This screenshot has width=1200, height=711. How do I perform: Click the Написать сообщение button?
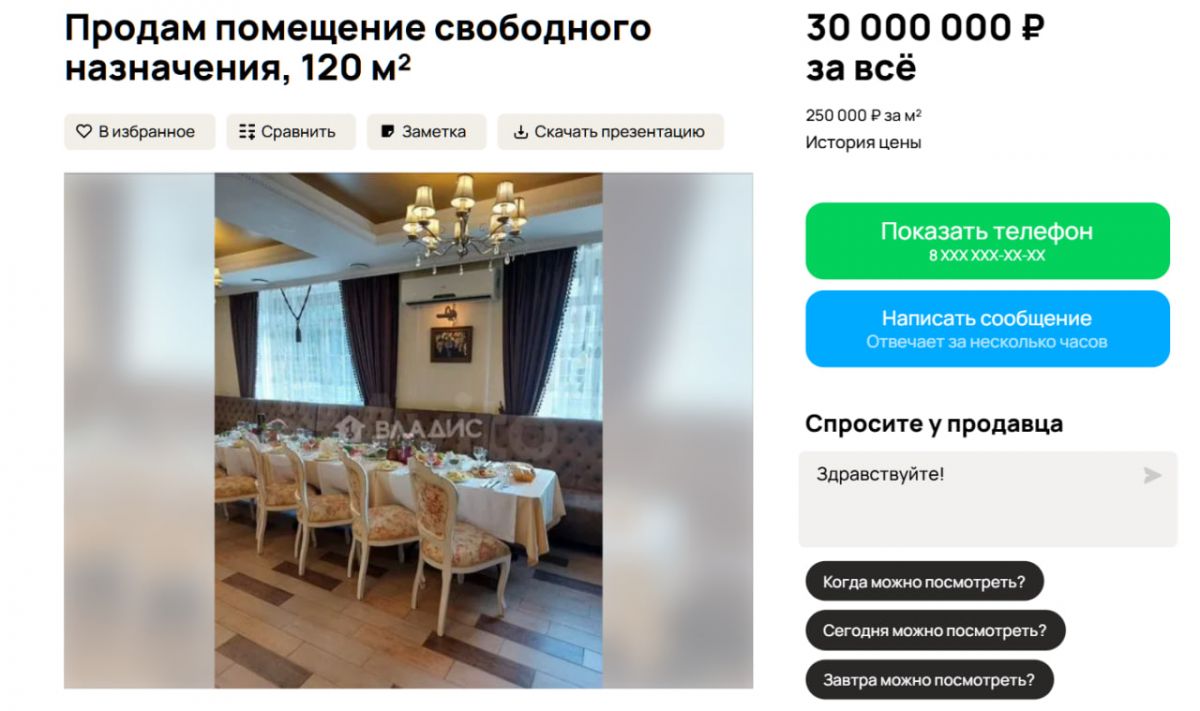pos(987,329)
